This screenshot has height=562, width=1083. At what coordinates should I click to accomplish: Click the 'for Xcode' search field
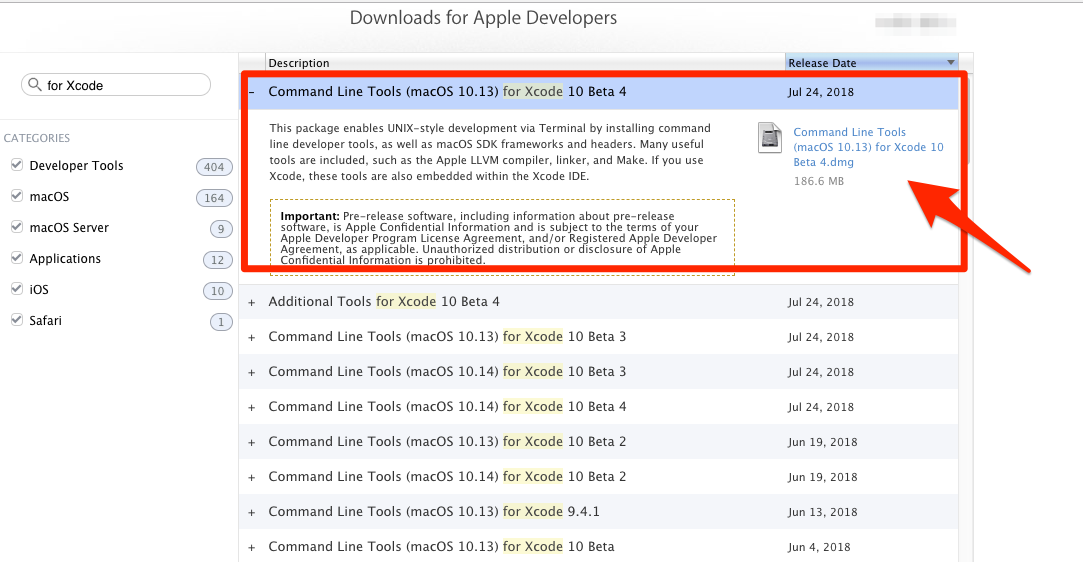pos(116,85)
